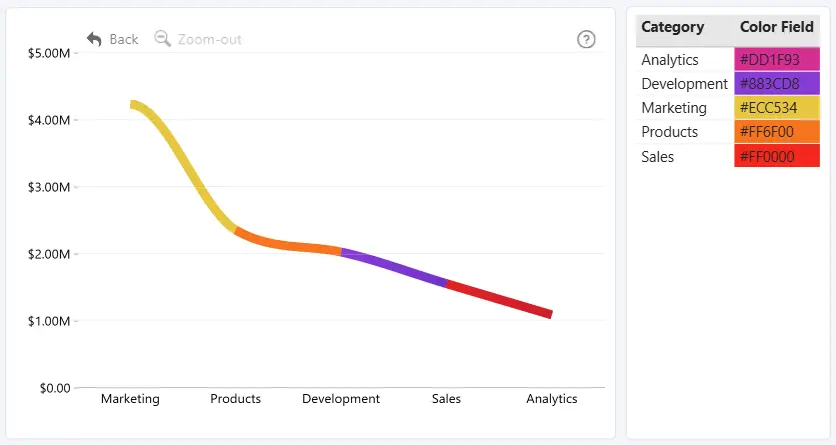
Task: Click the Category column header
Action: tap(672, 27)
